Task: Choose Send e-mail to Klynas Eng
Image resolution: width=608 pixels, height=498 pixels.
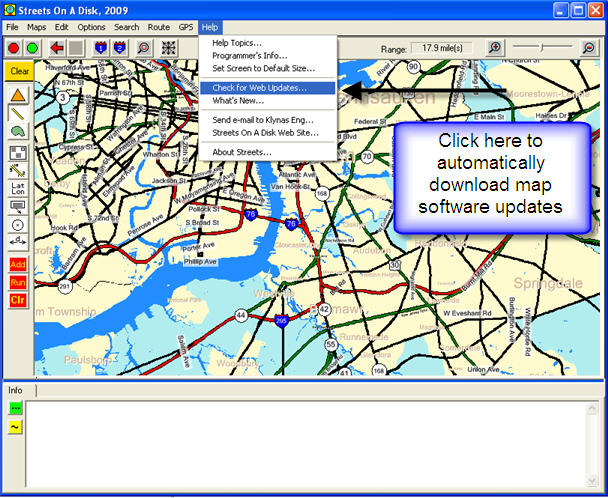Action: coord(268,120)
